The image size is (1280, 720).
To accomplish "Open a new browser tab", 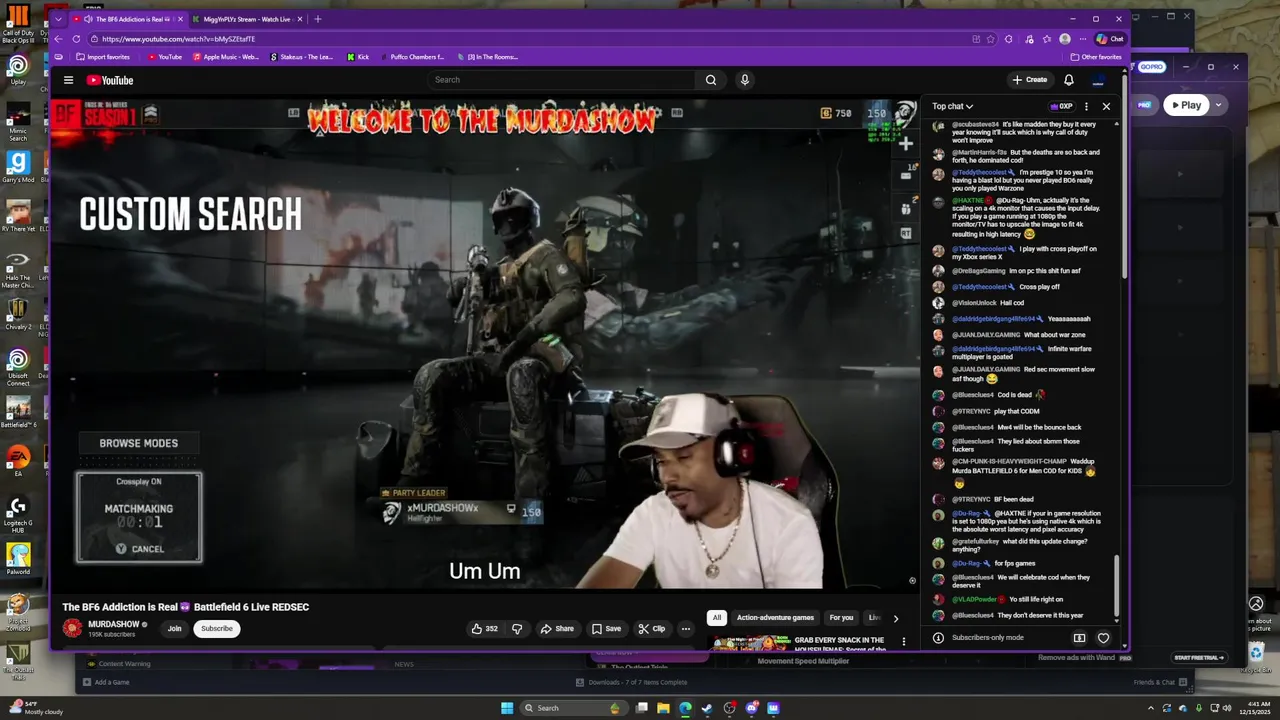I will 318,19.
